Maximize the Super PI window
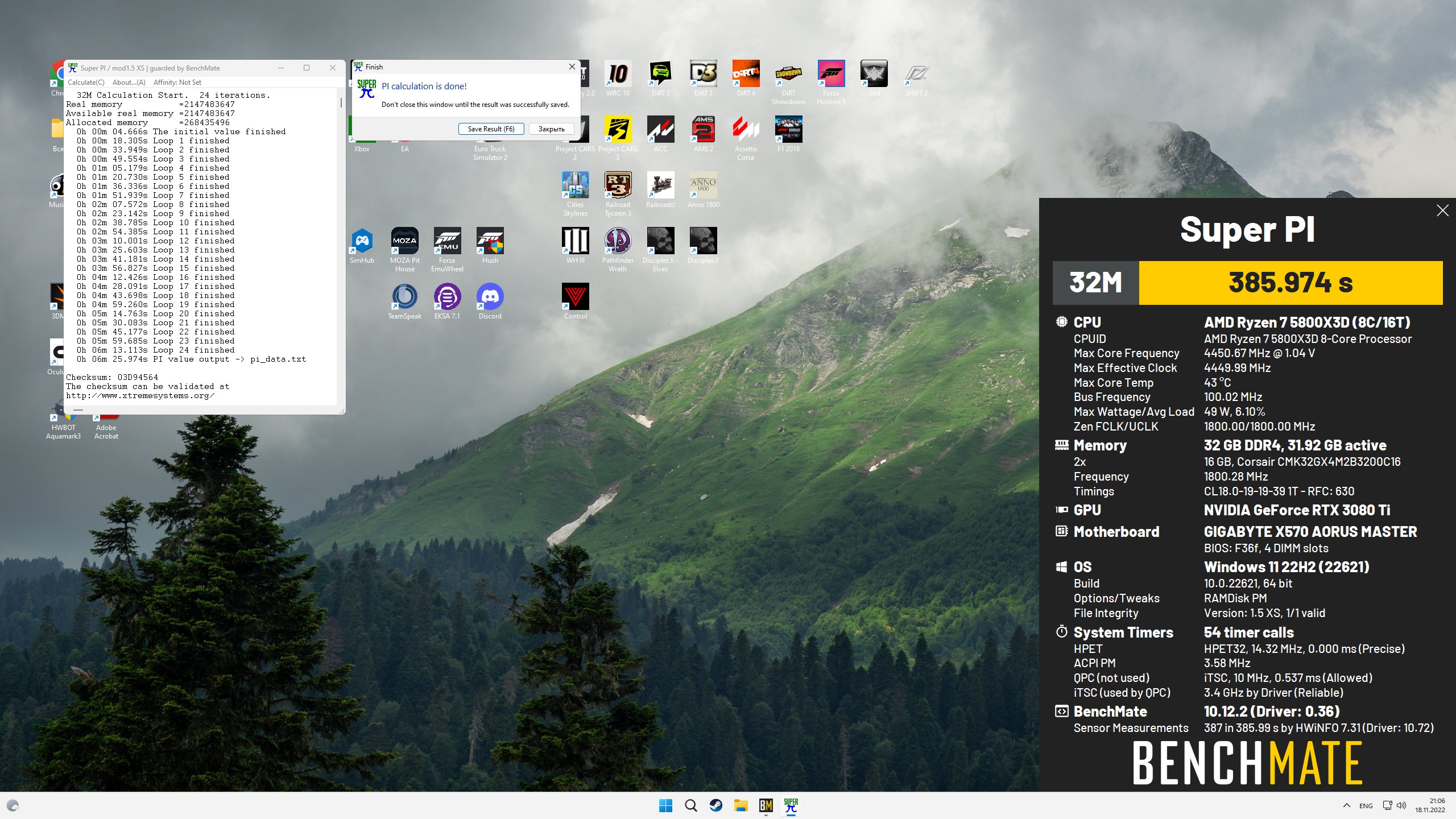 click(x=307, y=68)
